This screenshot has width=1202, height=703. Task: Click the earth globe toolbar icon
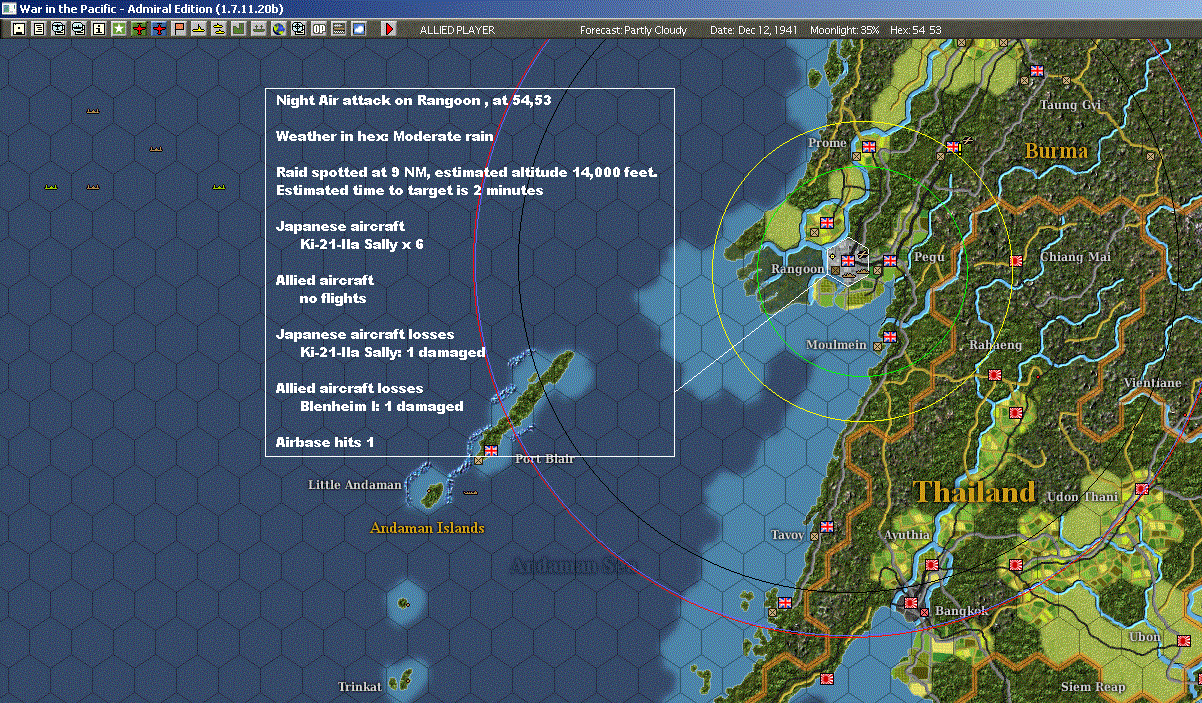278,29
